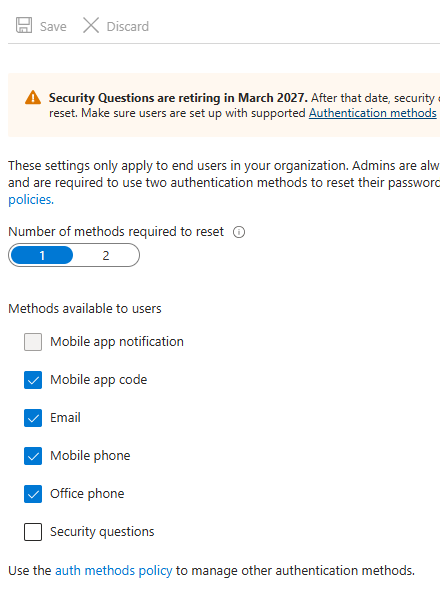Select 1 method required to reset
440x606 pixels.
coord(42,255)
